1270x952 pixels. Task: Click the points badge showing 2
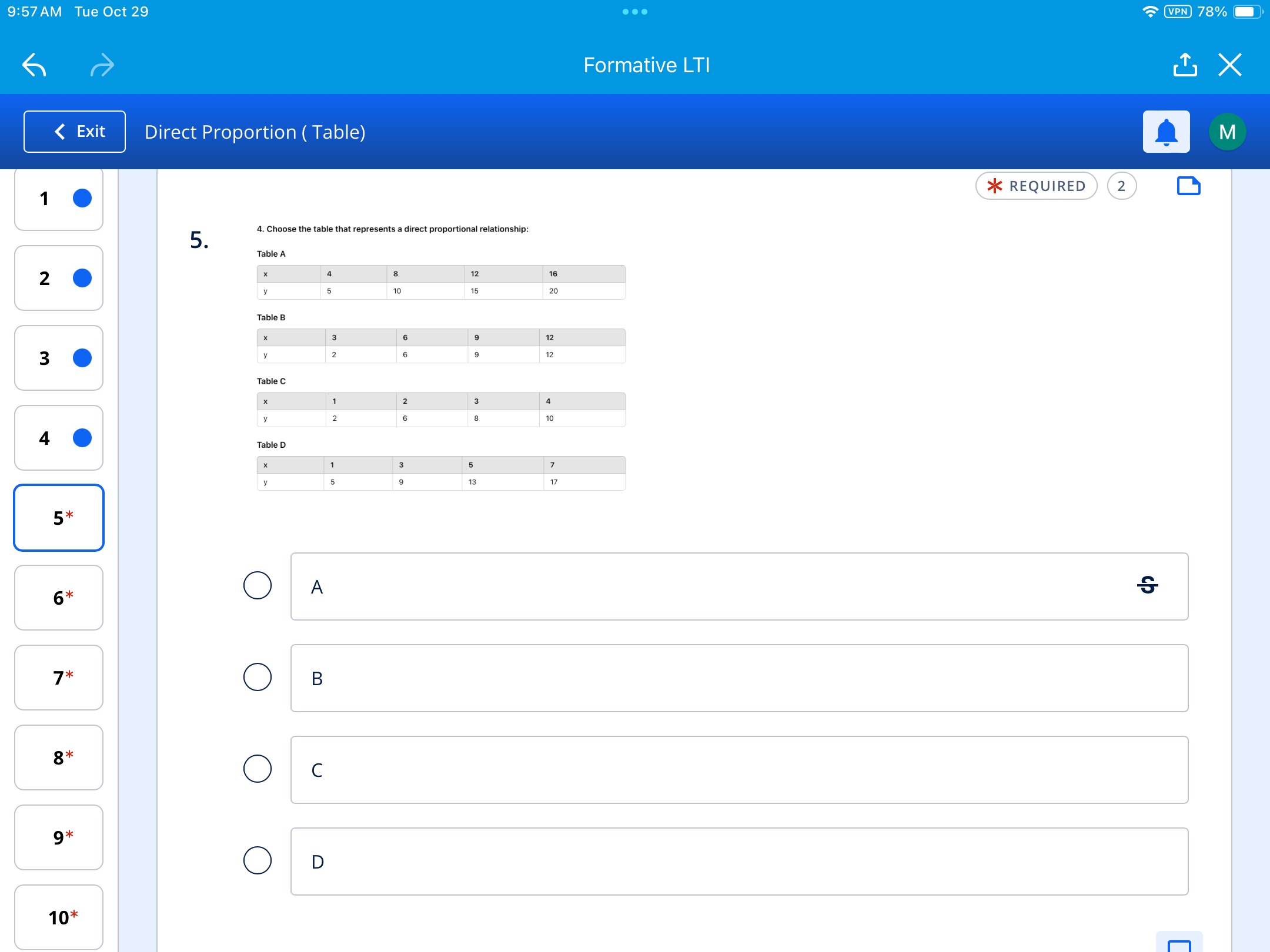pyautogui.click(x=1121, y=186)
